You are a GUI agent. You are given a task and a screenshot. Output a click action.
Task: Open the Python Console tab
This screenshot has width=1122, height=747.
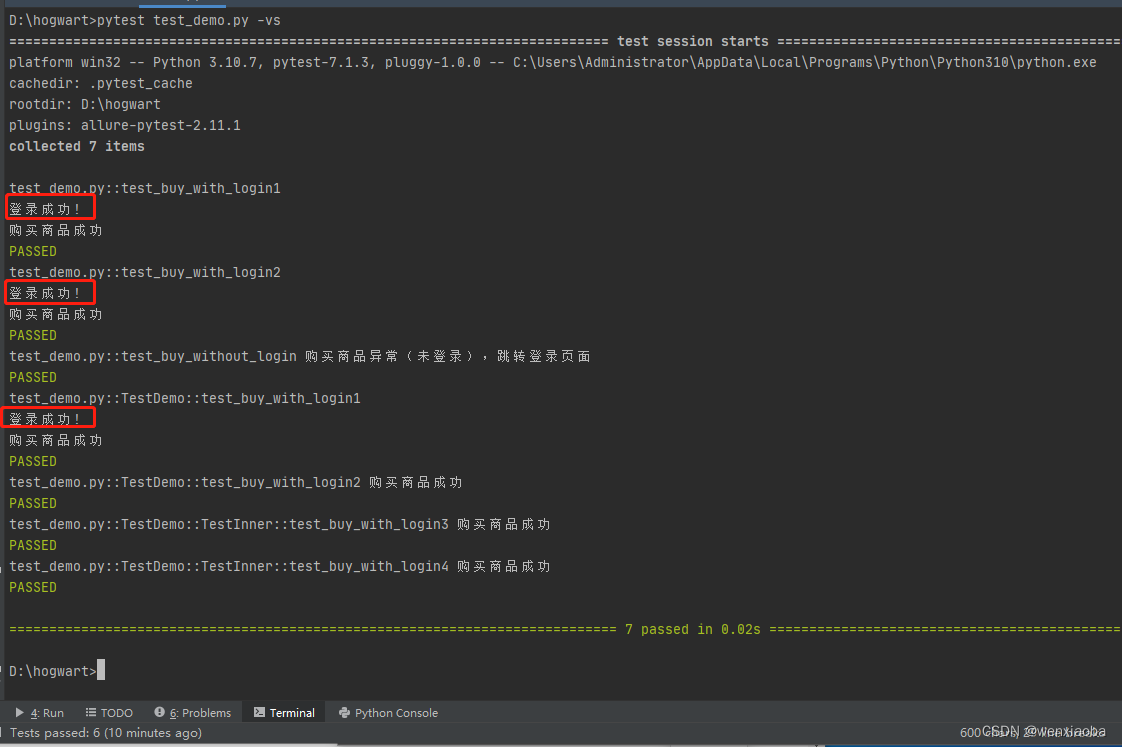point(388,713)
